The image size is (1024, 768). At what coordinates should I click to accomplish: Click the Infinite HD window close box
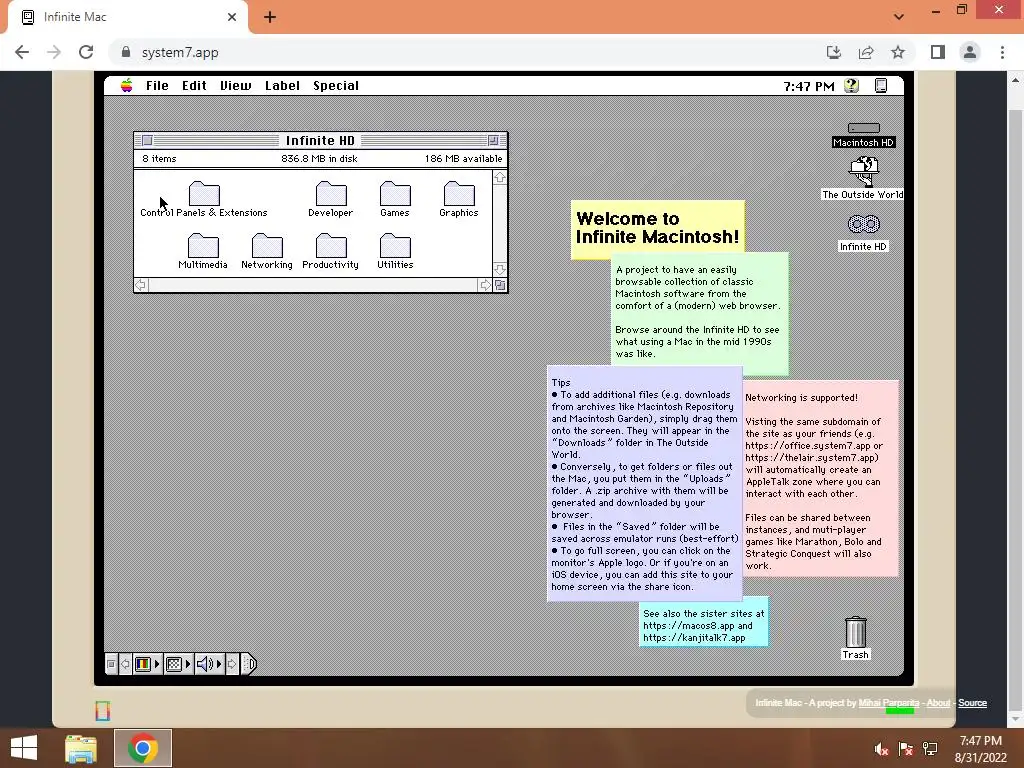(148, 140)
